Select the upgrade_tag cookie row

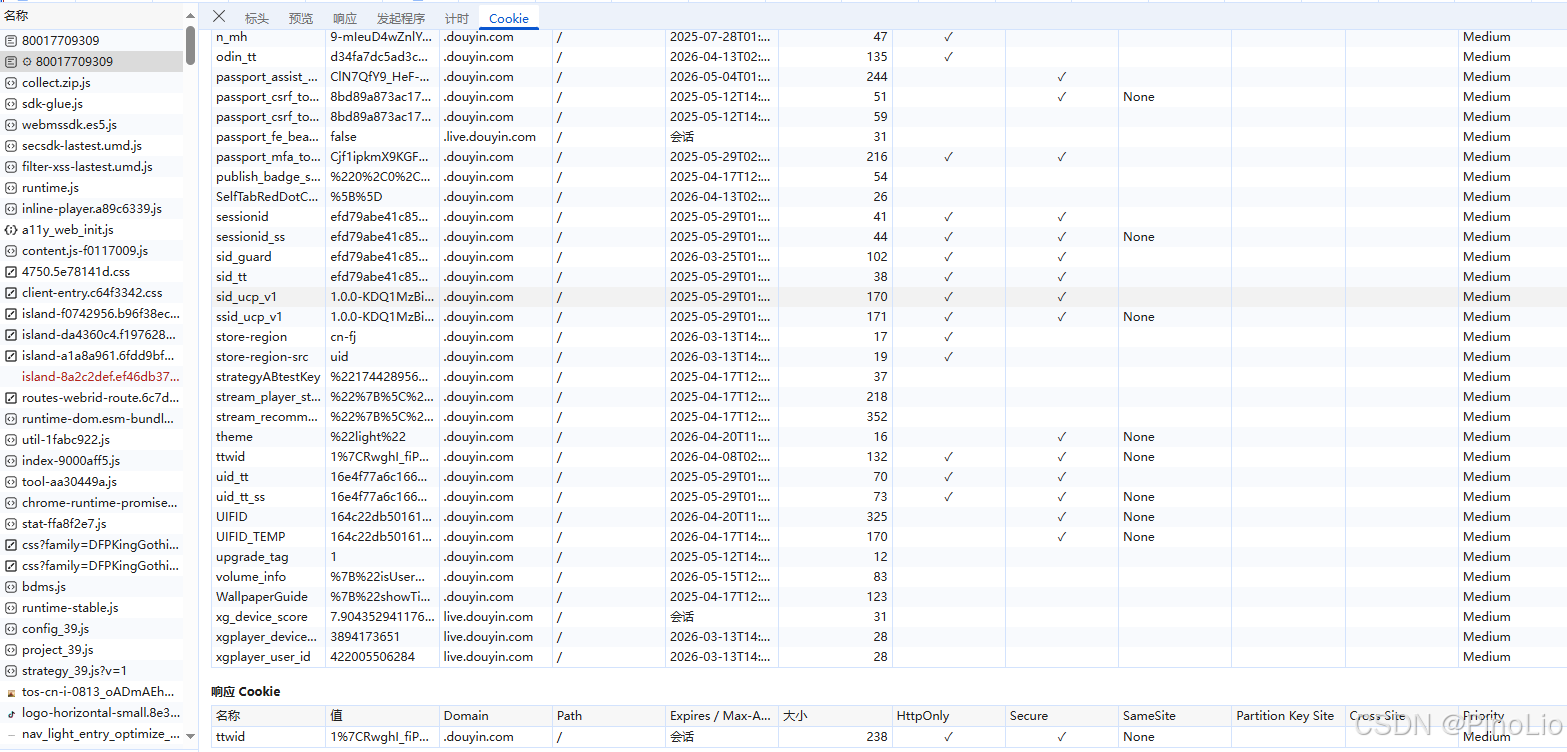click(x=889, y=557)
